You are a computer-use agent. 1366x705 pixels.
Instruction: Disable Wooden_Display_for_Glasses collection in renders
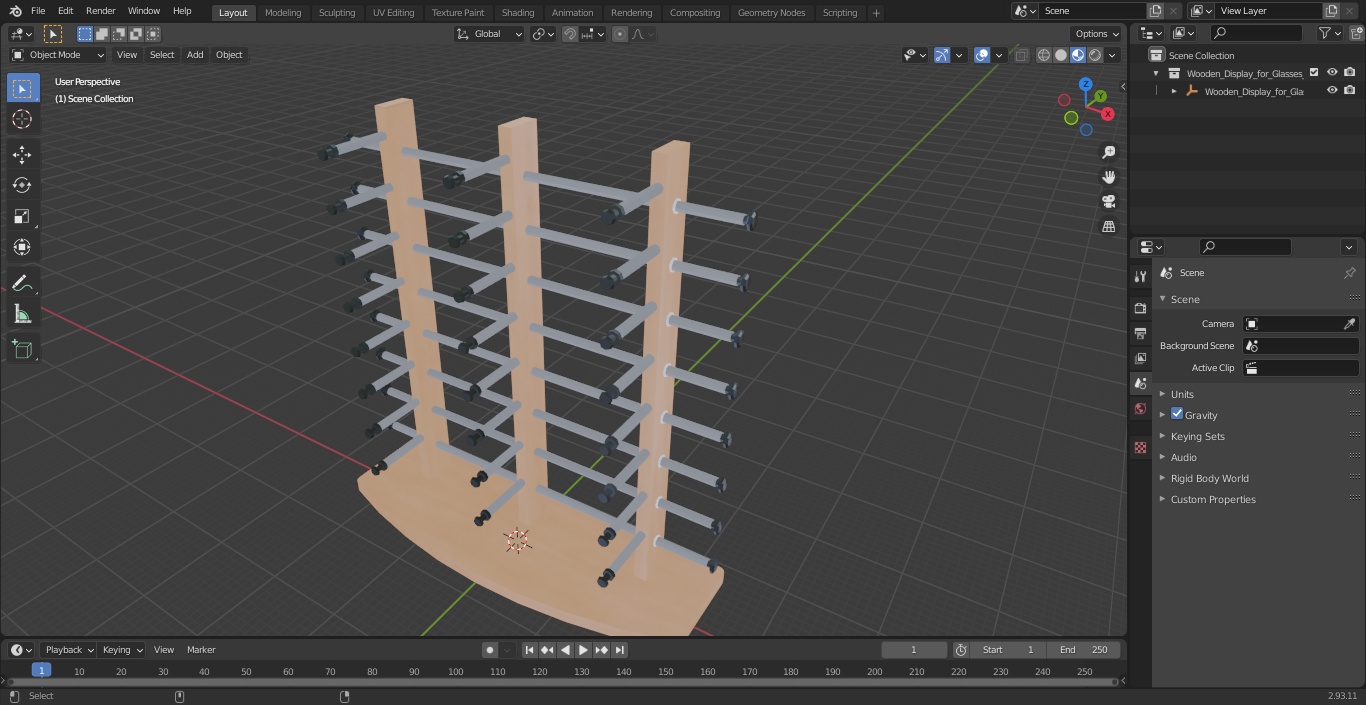(x=1350, y=73)
